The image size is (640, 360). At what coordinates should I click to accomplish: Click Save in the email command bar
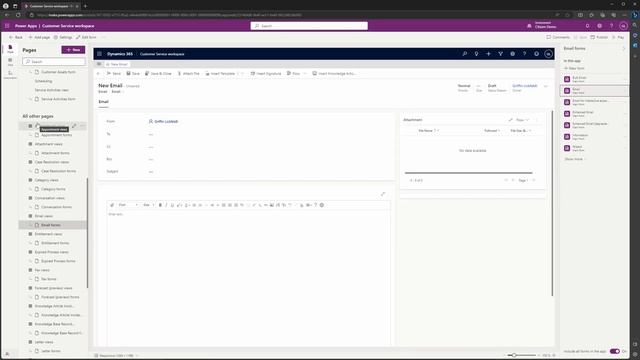pyautogui.click(x=133, y=73)
